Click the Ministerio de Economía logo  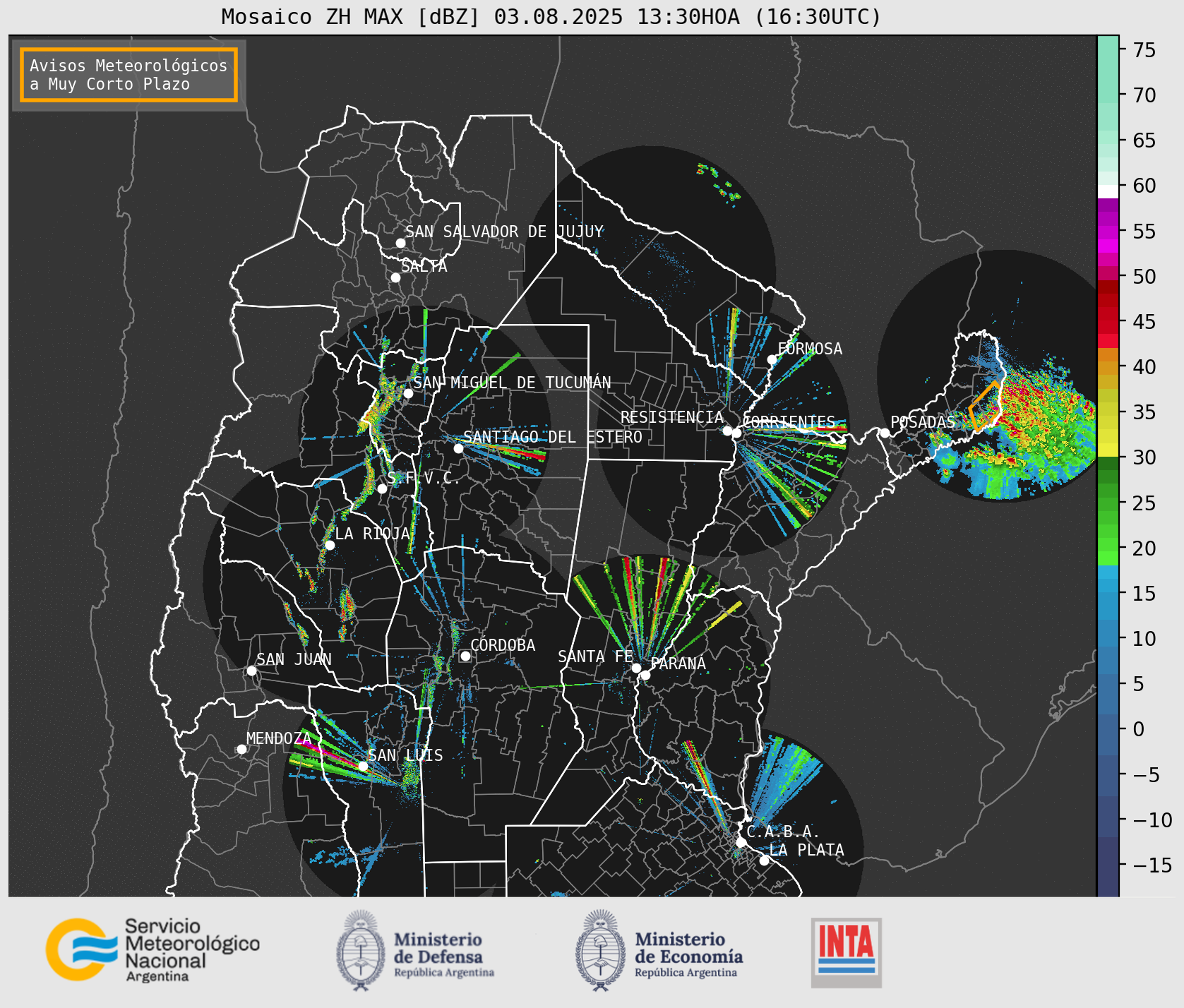coord(659,950)
